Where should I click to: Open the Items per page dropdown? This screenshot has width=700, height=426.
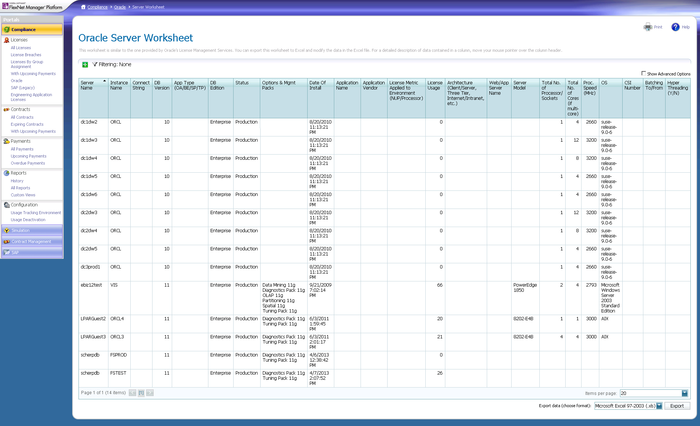click(684, 394)
